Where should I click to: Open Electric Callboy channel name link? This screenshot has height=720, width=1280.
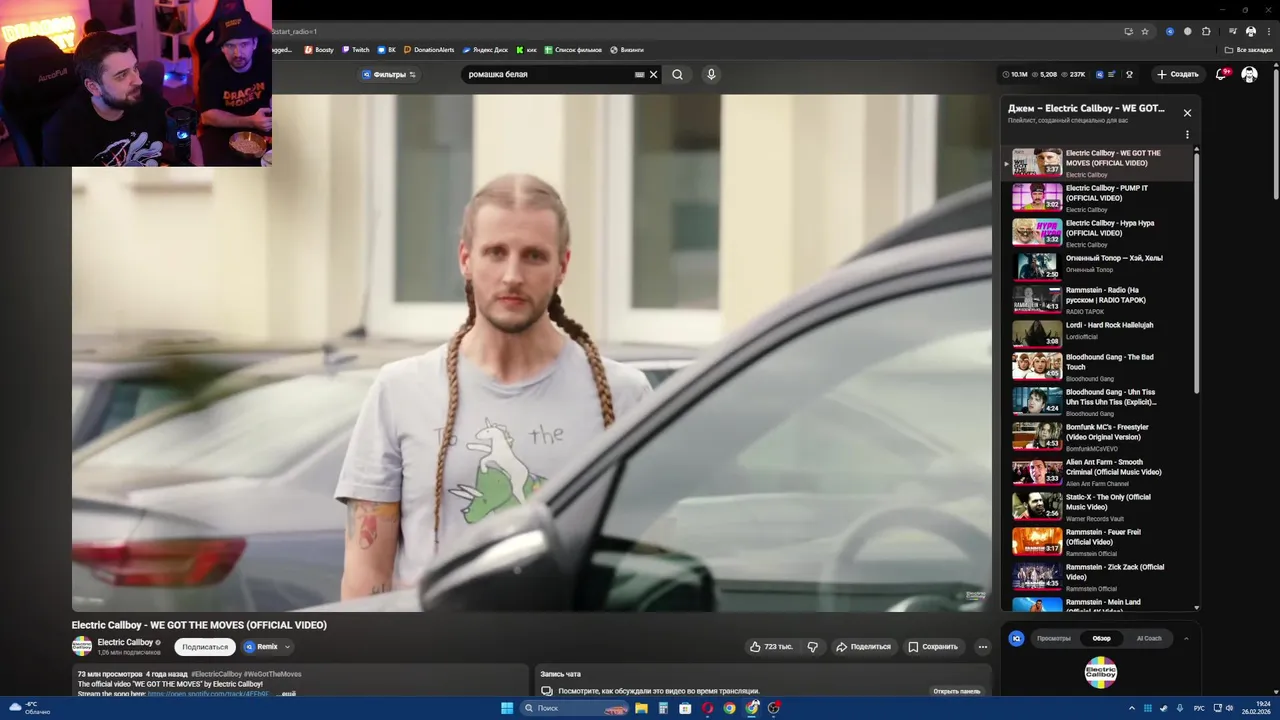coord(125,643)
